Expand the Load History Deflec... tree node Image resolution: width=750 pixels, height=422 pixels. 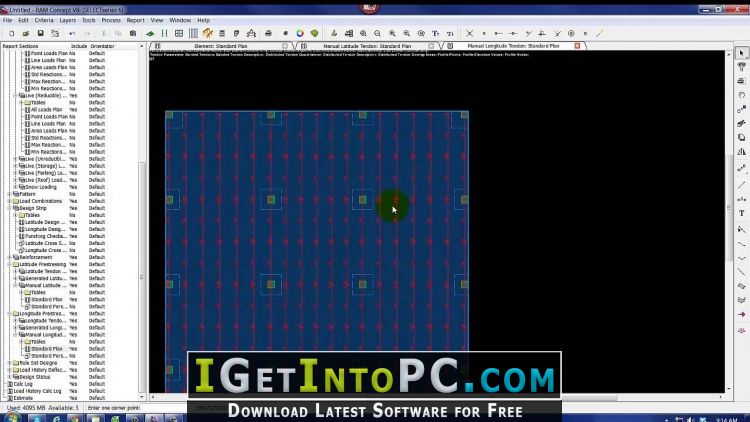pos(10,370)
